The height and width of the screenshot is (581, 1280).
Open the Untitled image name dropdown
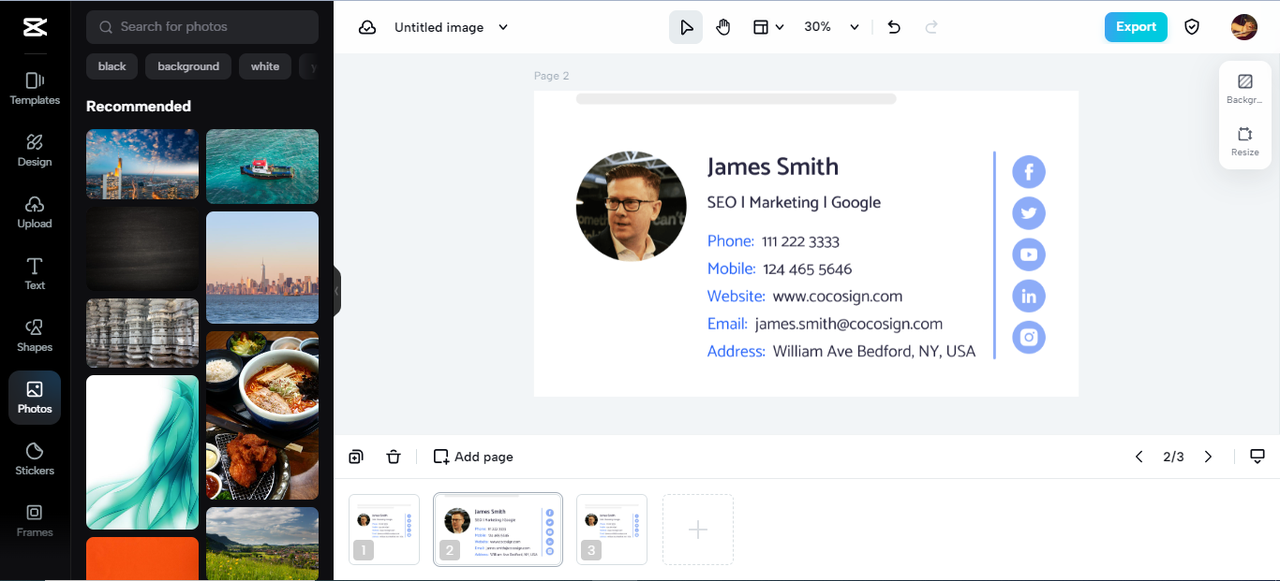click(451, 27)
